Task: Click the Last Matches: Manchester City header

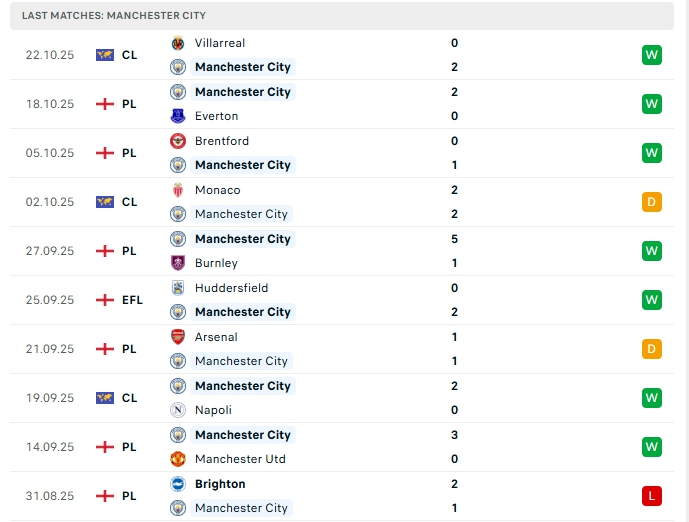Action: click(x=114, y=16)
